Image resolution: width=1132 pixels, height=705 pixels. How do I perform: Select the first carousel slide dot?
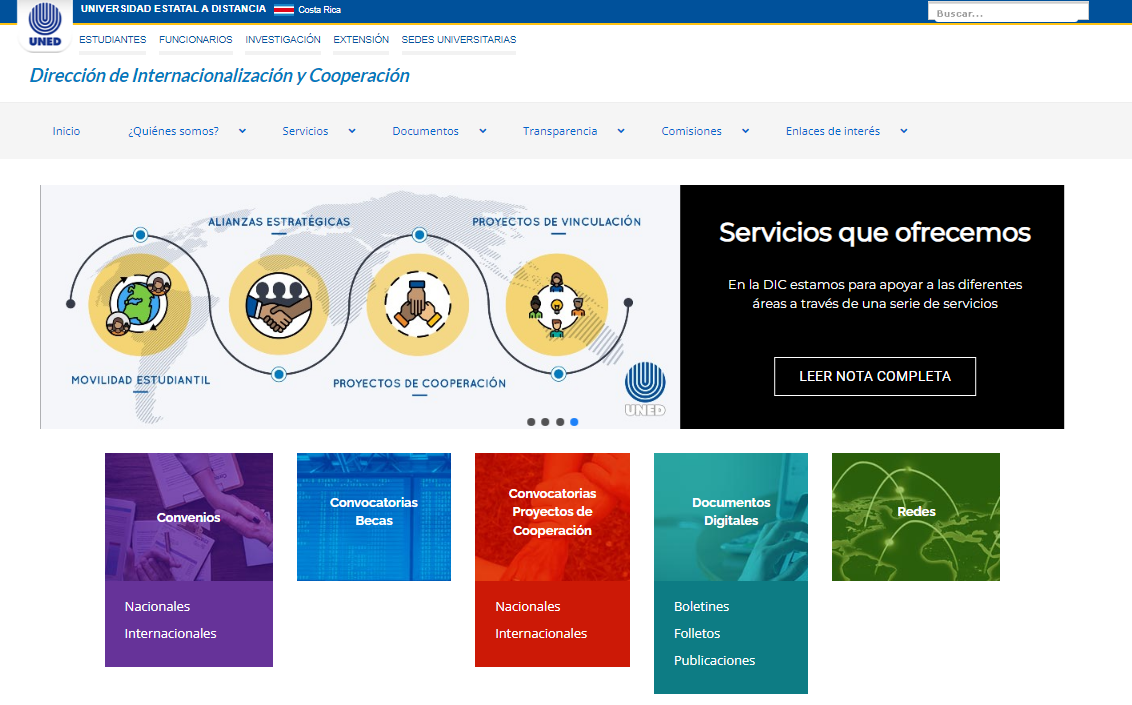point(531,422)
